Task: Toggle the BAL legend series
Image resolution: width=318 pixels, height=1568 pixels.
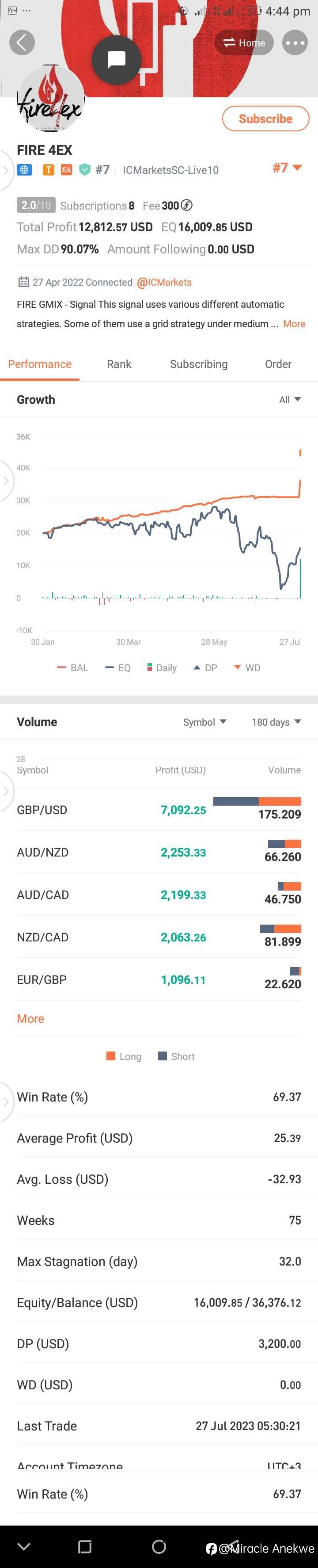Action: click(73, 668)
